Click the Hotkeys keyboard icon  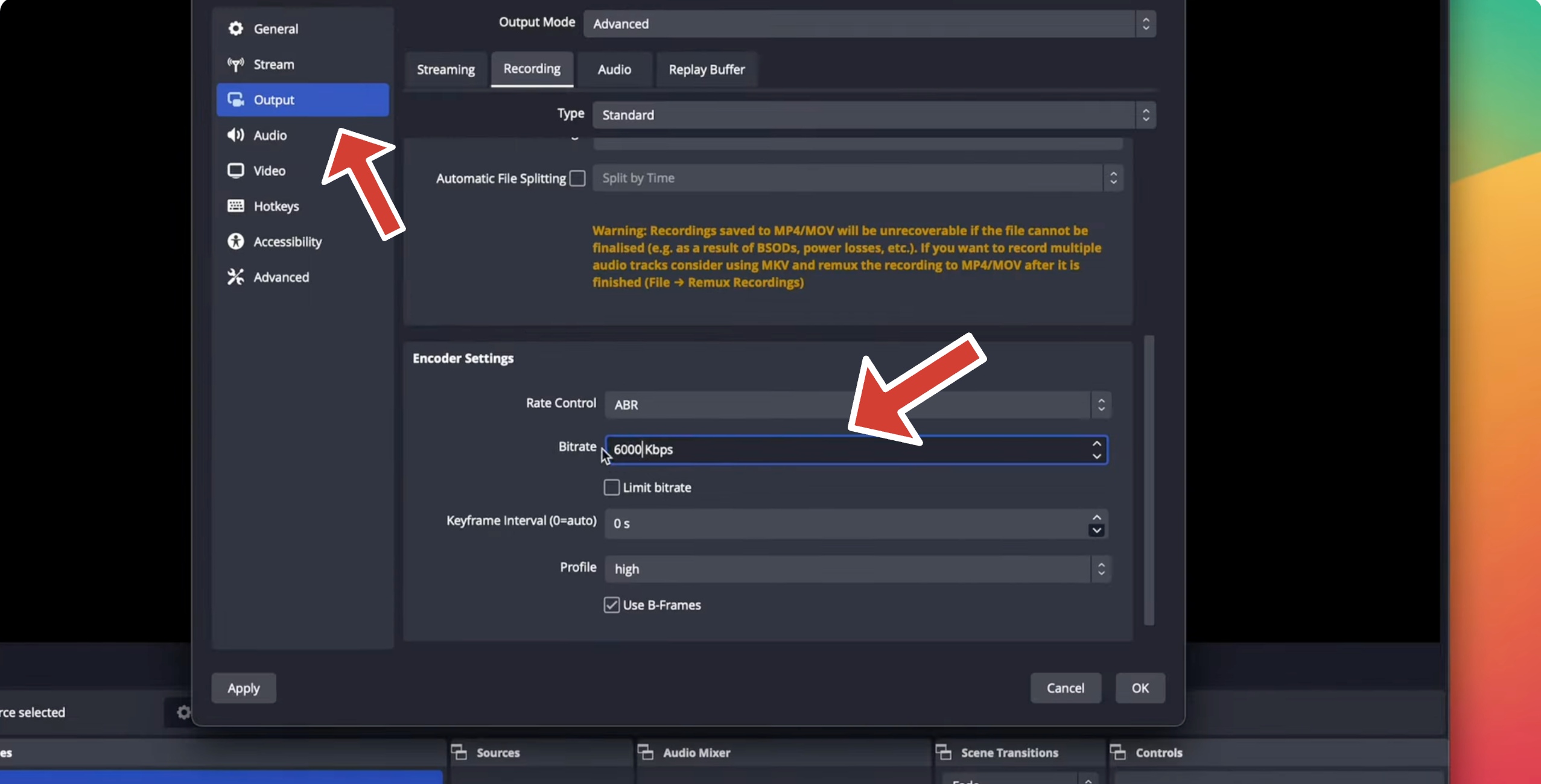point(235,206)
